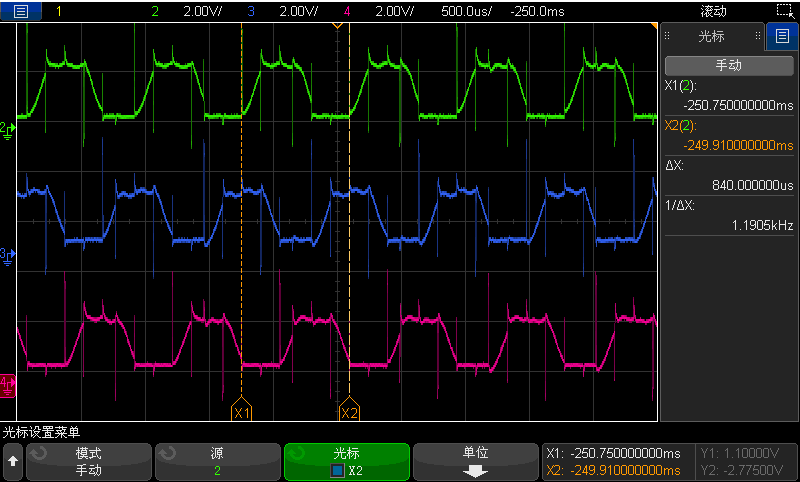Screen dimensions: 800x482
Task: Click the ΔX value 840.000000us
Action: tap(753, 185)
